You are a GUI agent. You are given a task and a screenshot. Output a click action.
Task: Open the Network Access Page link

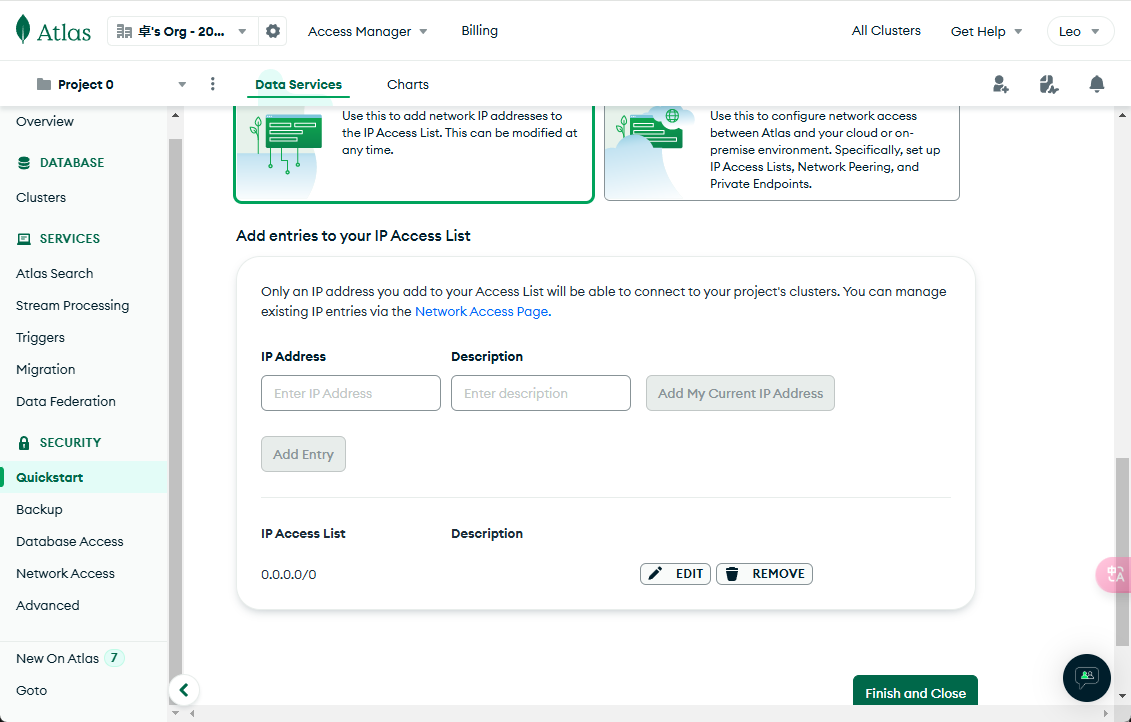(481, 311)
